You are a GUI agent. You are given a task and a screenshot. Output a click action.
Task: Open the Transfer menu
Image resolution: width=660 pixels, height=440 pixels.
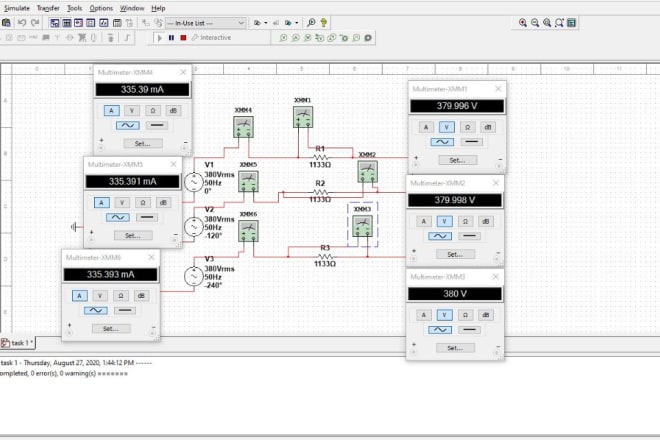click(x=48, y=8)
